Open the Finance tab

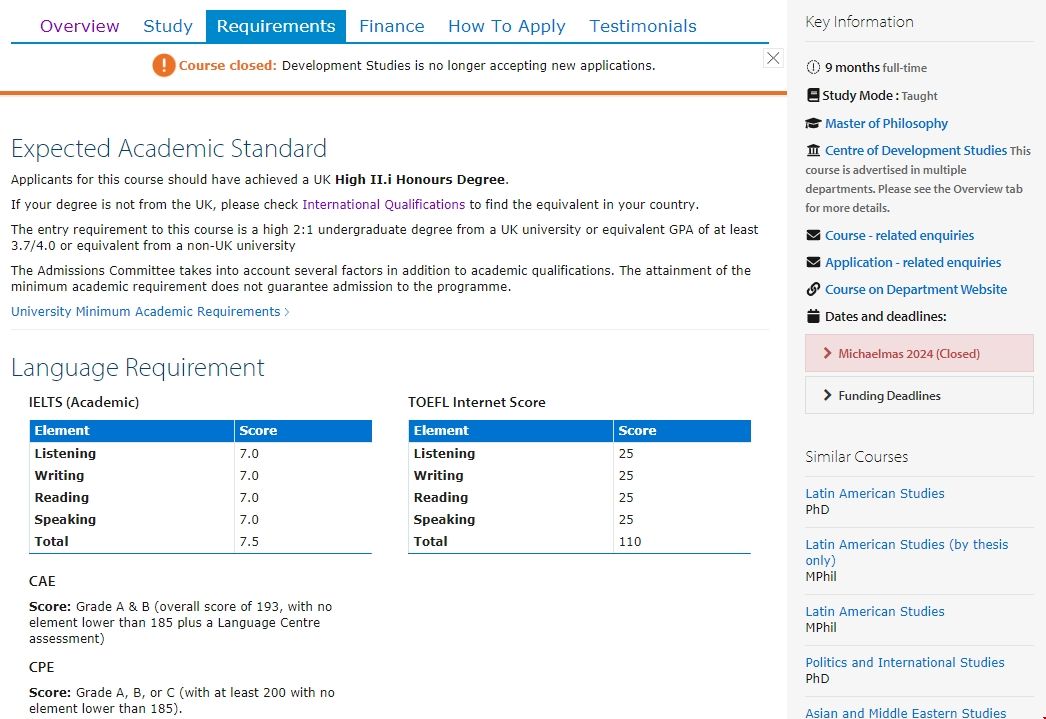click(391, 27)
